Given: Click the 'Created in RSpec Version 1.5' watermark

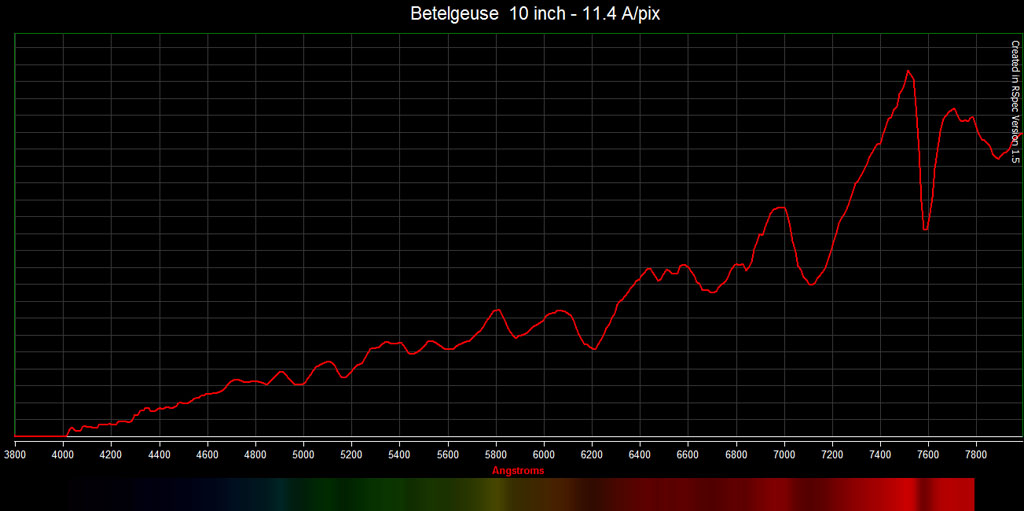Looking at the screenshot, I should tap(1014, 102).
